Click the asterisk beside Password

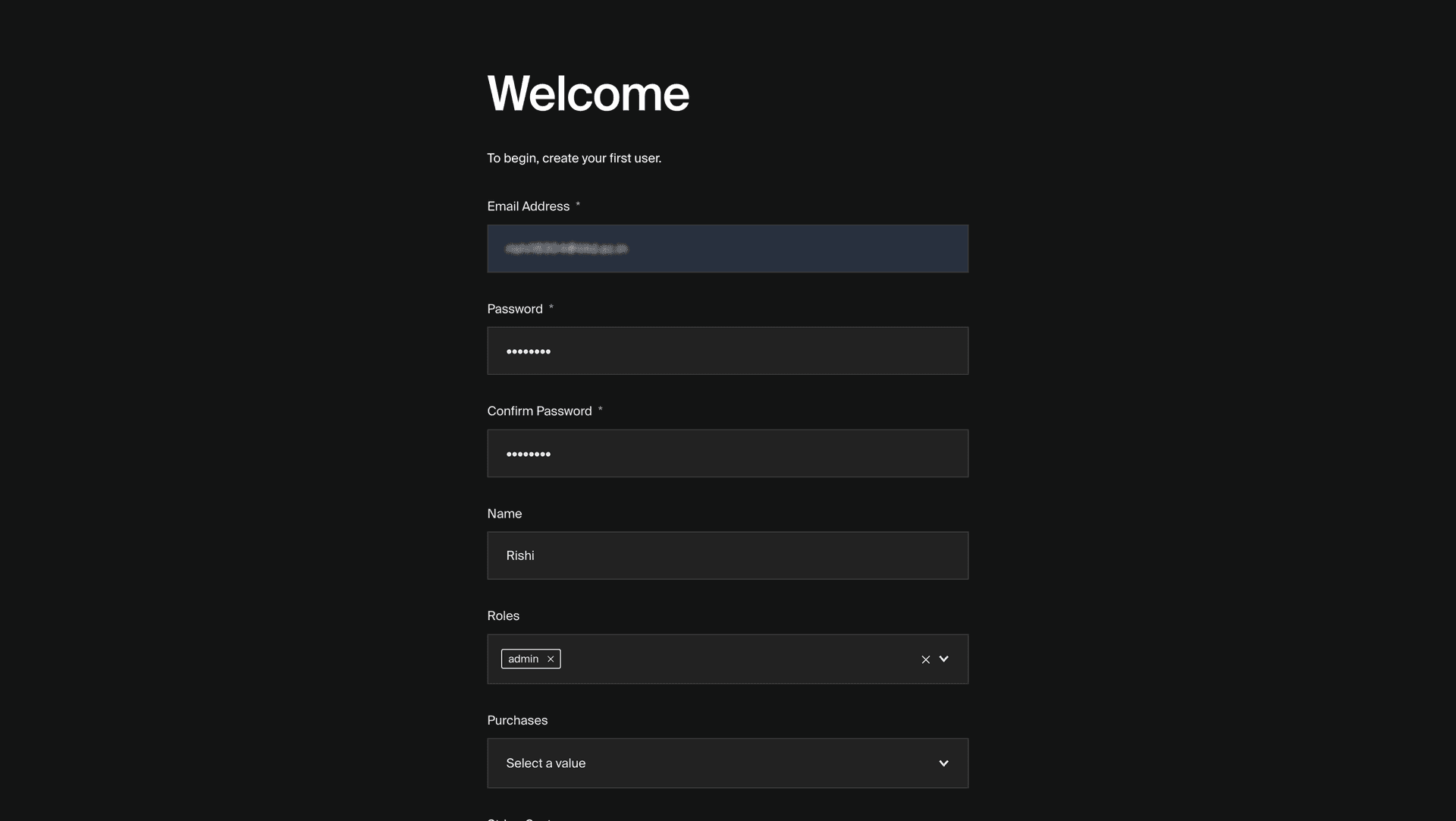551,306
